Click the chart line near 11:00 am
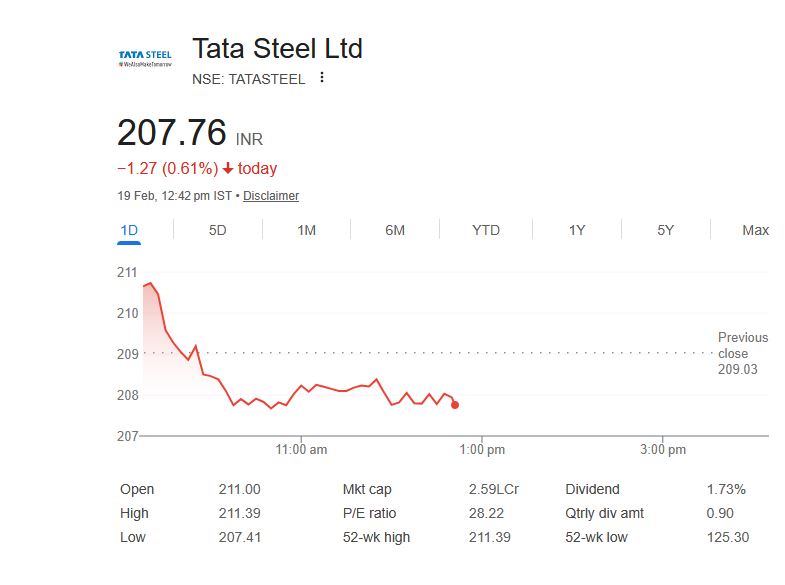Screen dimensions: 785x585 [301, 385]
